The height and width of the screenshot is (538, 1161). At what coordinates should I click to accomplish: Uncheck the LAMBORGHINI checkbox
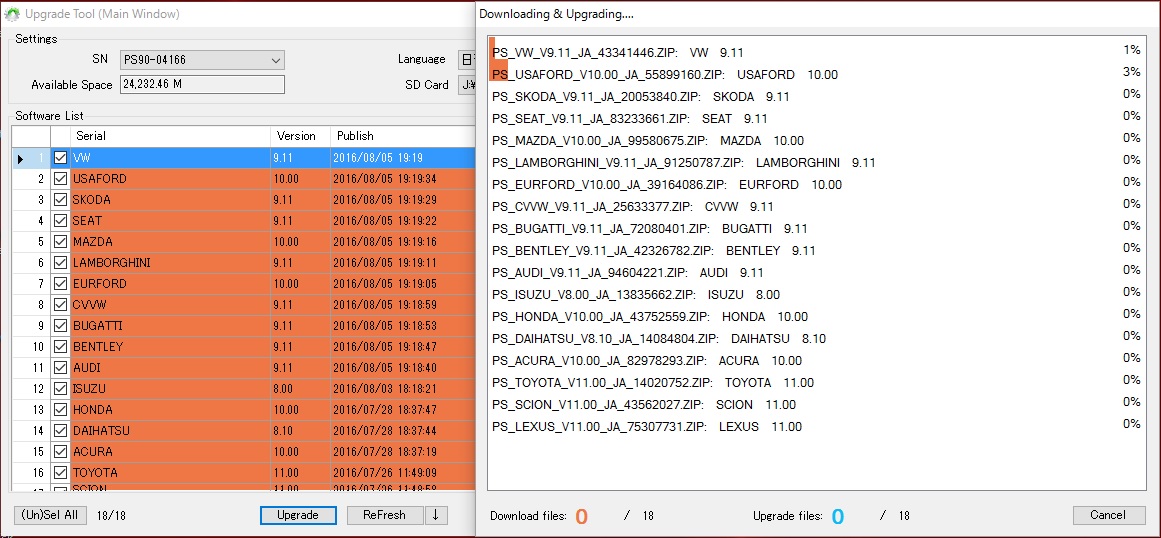(x=60, y=263)
